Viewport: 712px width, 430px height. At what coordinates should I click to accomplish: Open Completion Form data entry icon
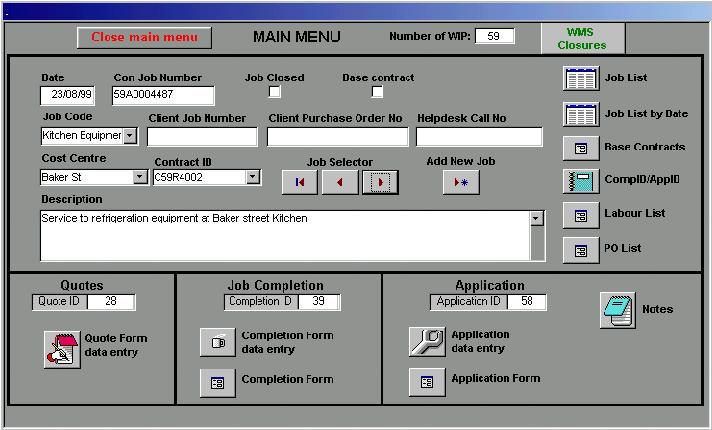point(218,342)
